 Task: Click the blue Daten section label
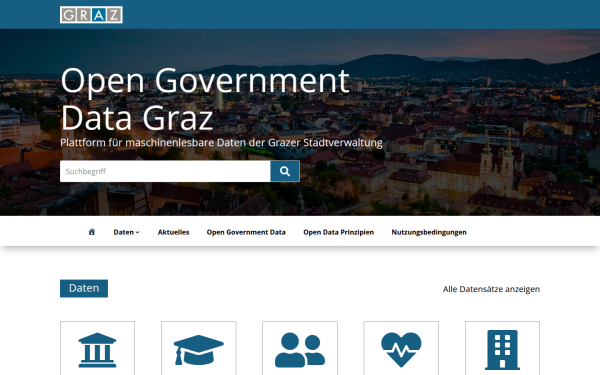[x=84, y=288]
